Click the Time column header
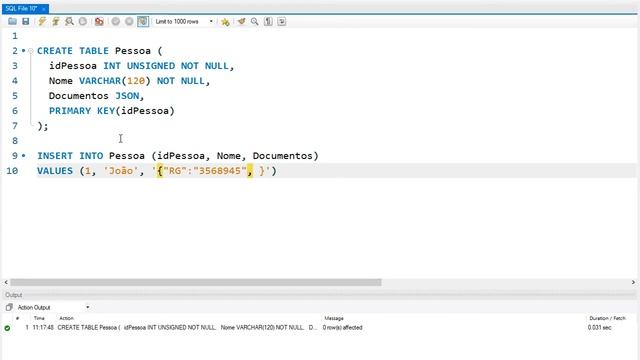The height and width of the screenshot is (360, 640). [39, 318]
